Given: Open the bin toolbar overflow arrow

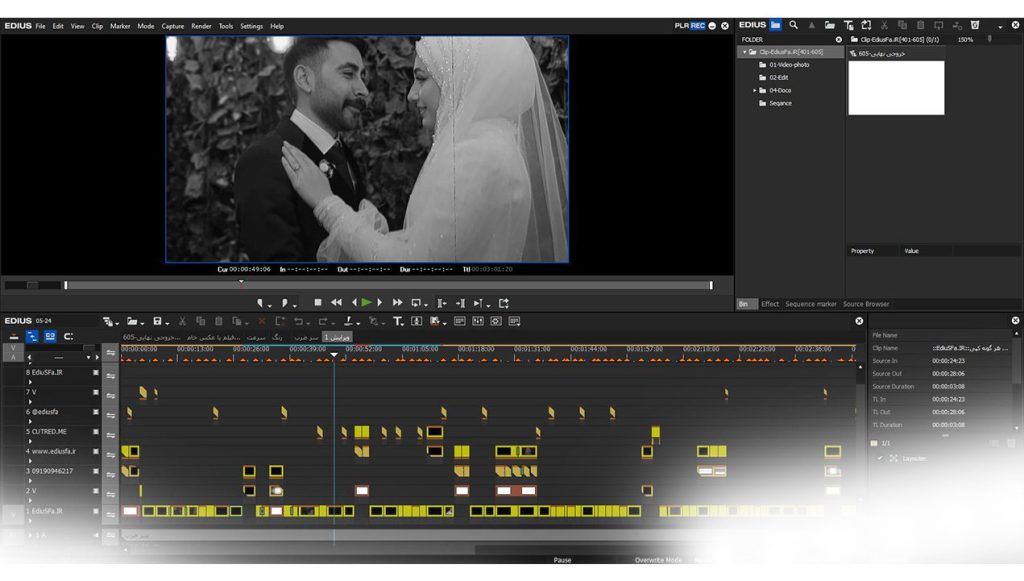Looking at the screenshot, I should point(1000,26).
